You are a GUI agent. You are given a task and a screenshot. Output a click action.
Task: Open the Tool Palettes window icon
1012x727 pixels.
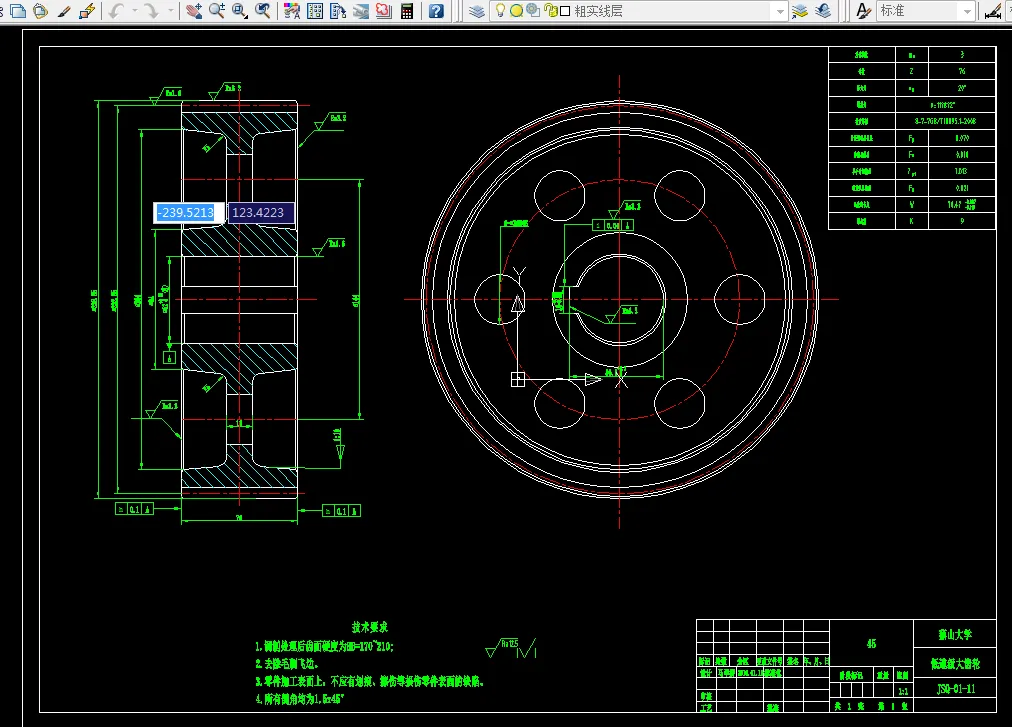(338, 11)
